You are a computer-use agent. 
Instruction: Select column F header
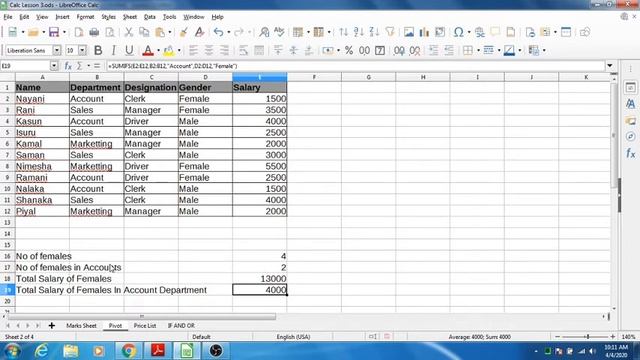click(314, 77)
